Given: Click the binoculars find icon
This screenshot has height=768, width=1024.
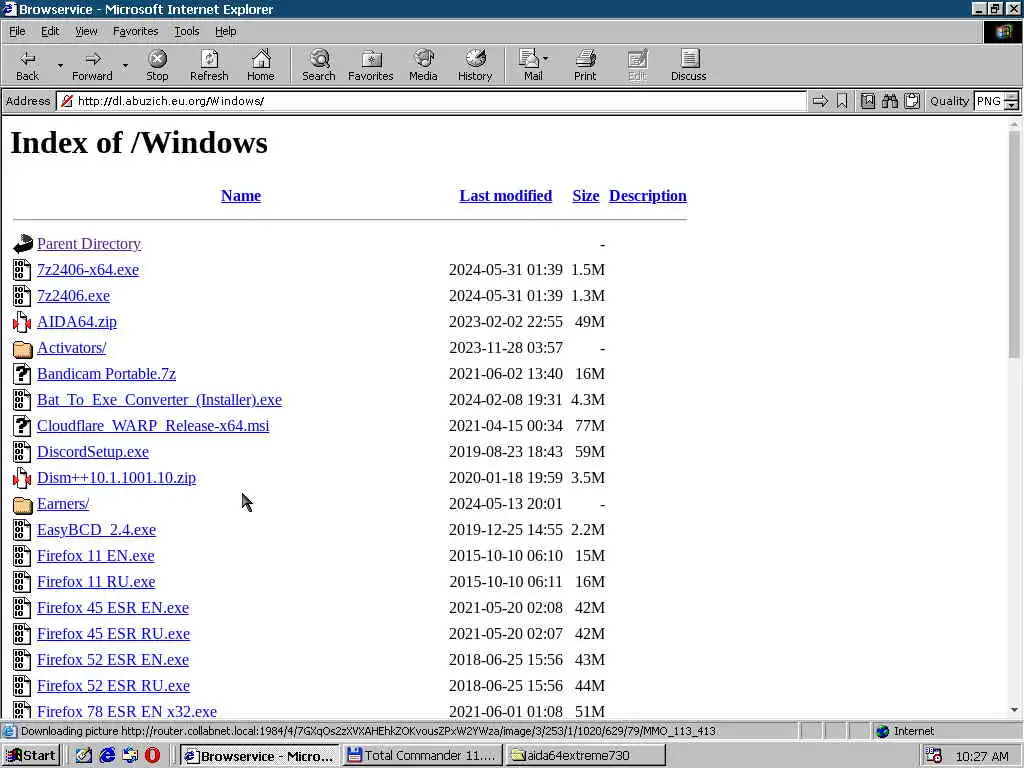Looking at the screenshot, I should (x=889, y=101).
